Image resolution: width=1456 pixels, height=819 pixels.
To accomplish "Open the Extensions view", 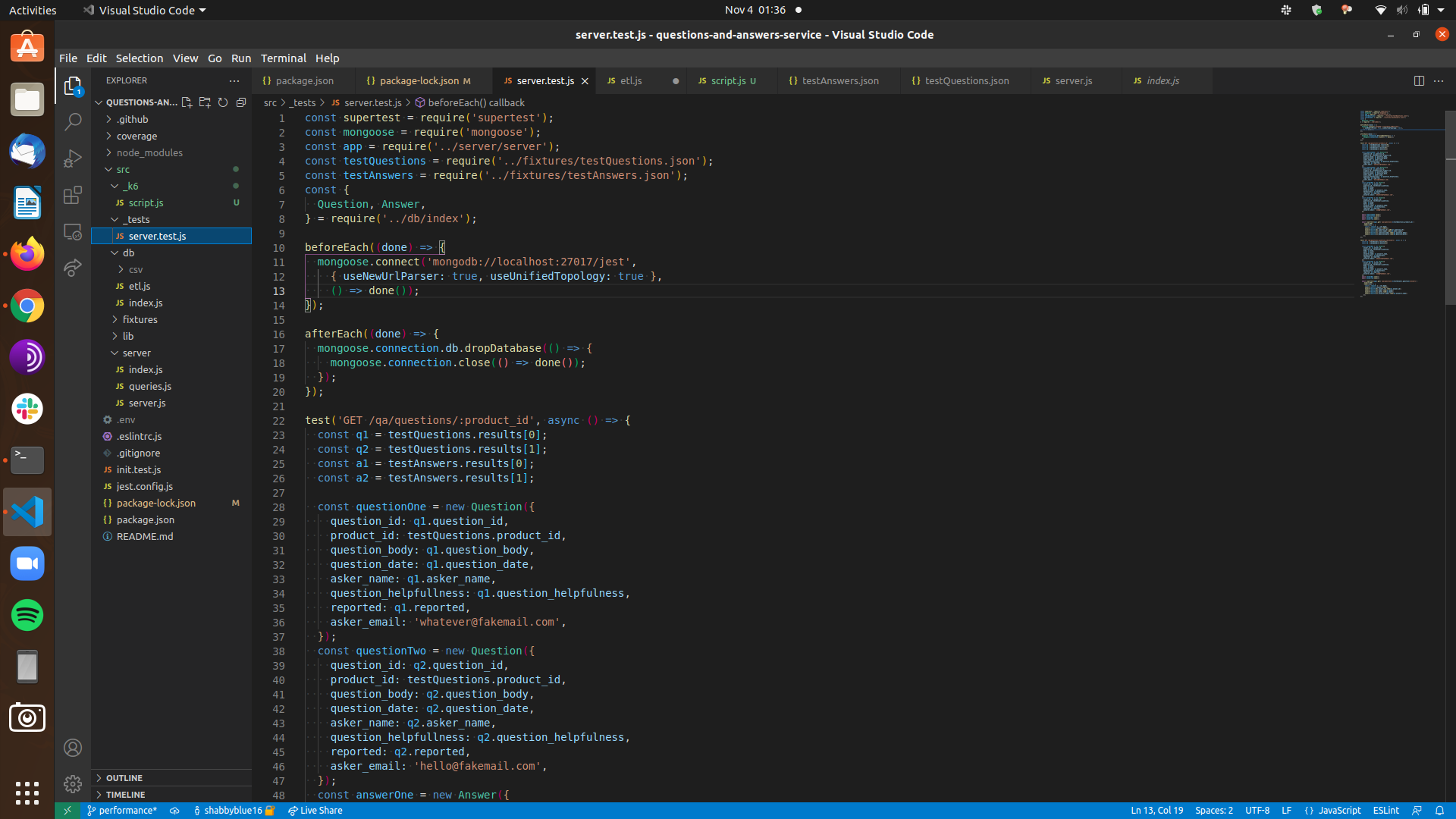I will 73,195.
